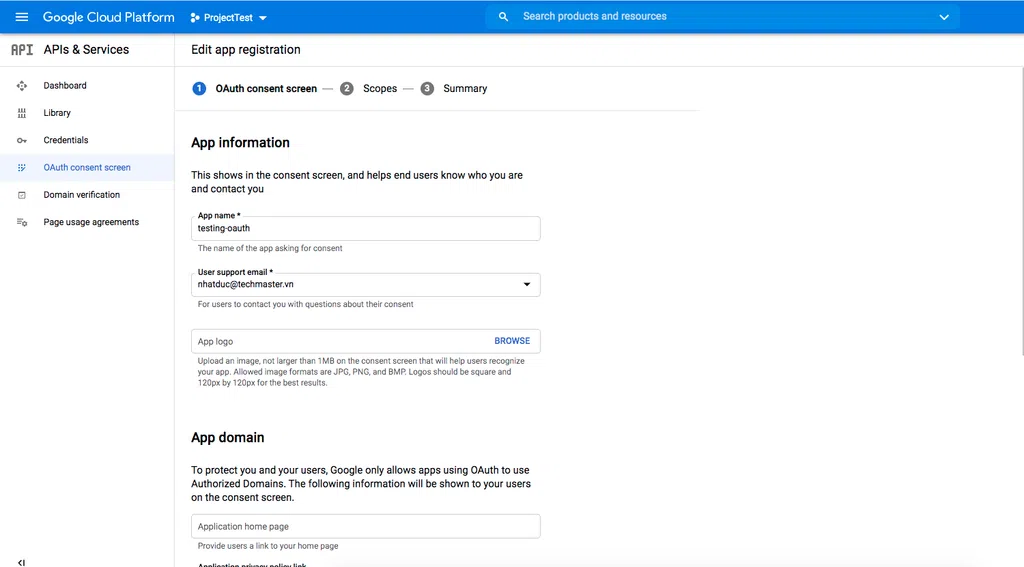Image resolution: width=1024 pixels, height=567 pixels.
Task: Click the APIs & Services header
Action: 86,50
